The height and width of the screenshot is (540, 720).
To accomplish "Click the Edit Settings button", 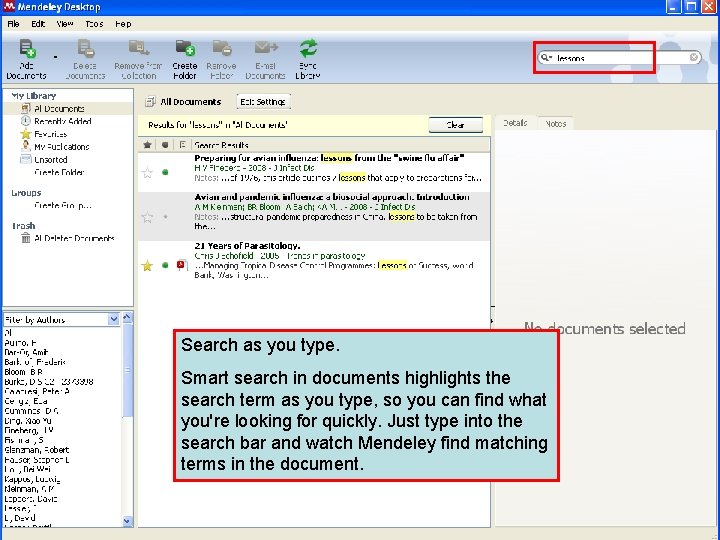I will coord(263,101).
